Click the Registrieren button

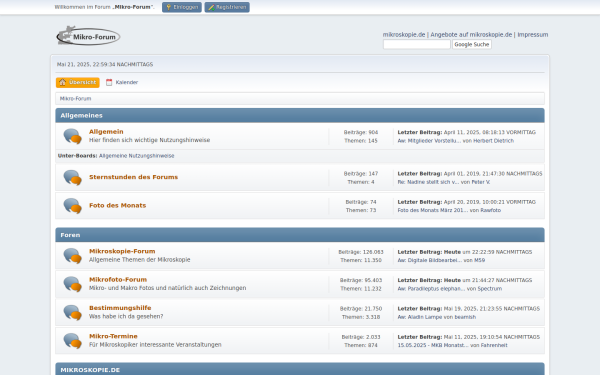(227, 7)
